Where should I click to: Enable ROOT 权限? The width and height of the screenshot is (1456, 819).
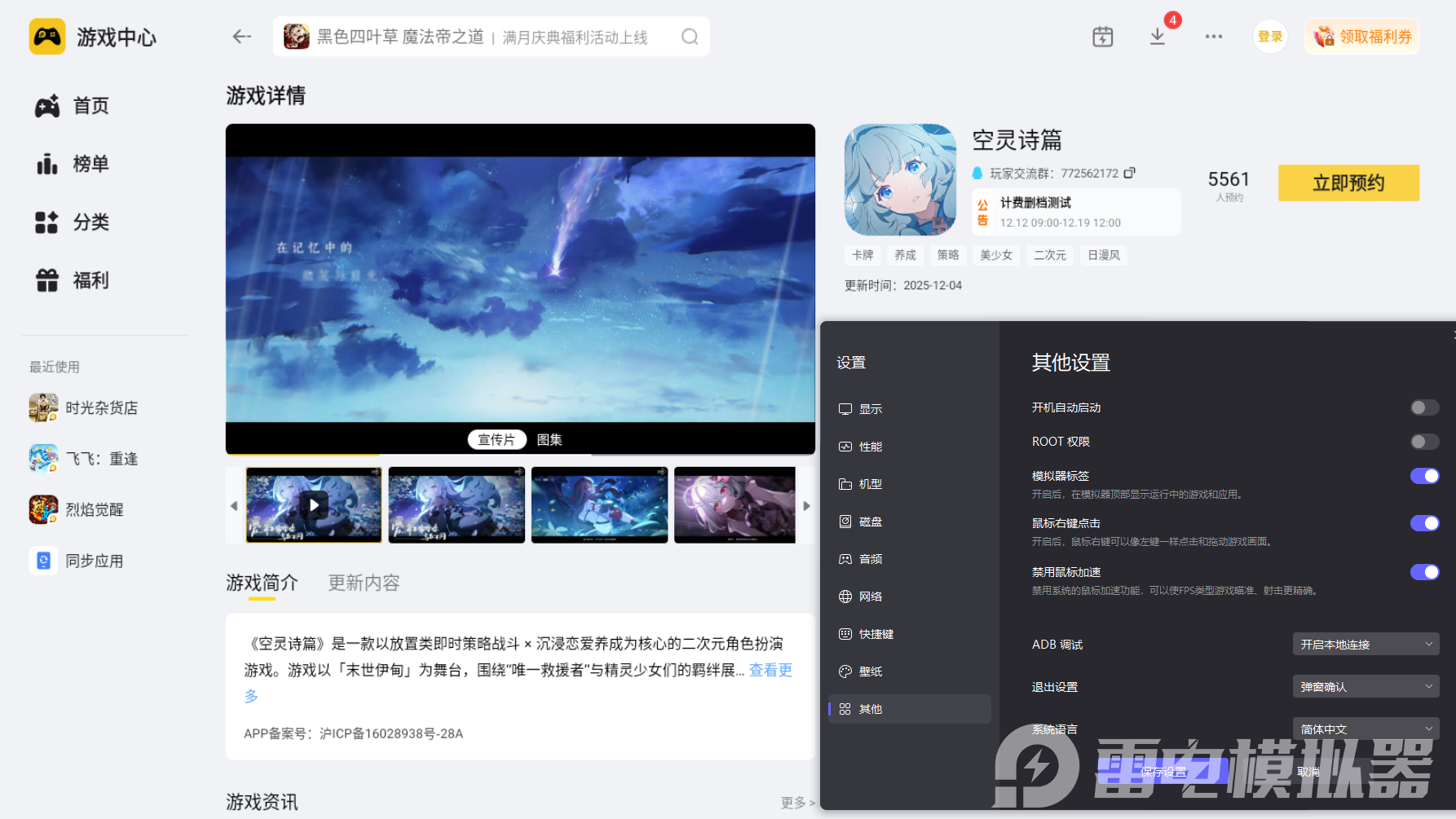point(1424,441)
